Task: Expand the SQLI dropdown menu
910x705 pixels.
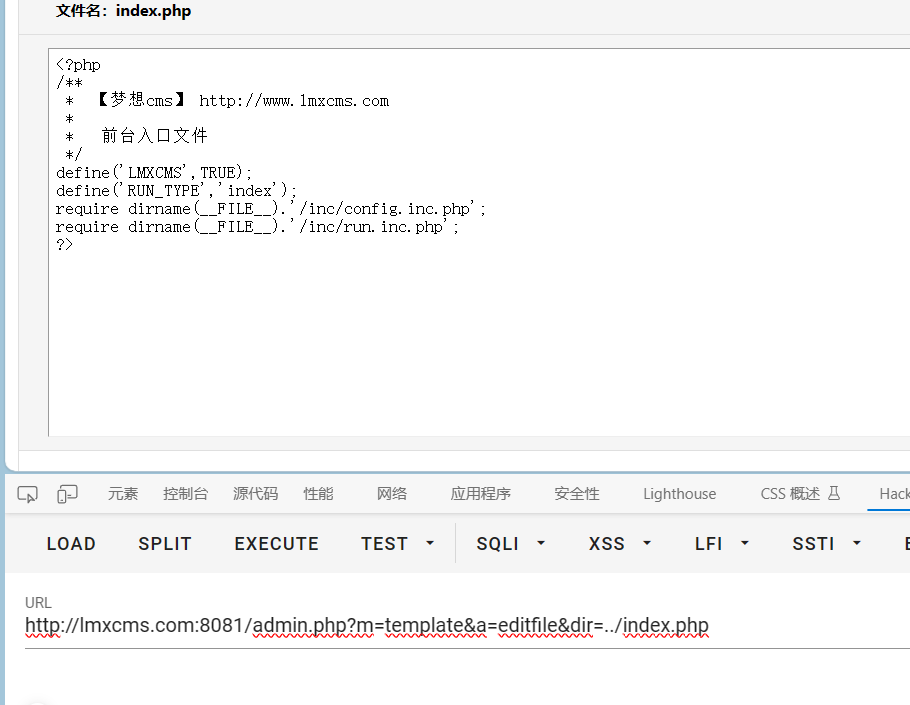Action: [x=511, y=544]
